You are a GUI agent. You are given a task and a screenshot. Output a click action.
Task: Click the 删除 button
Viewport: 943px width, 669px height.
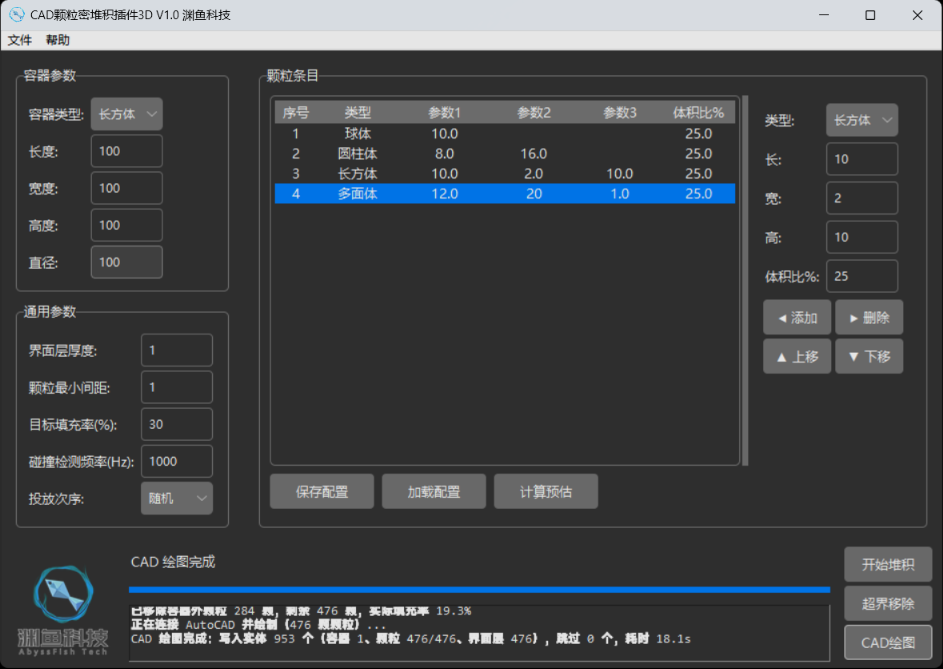click(869, 317)
